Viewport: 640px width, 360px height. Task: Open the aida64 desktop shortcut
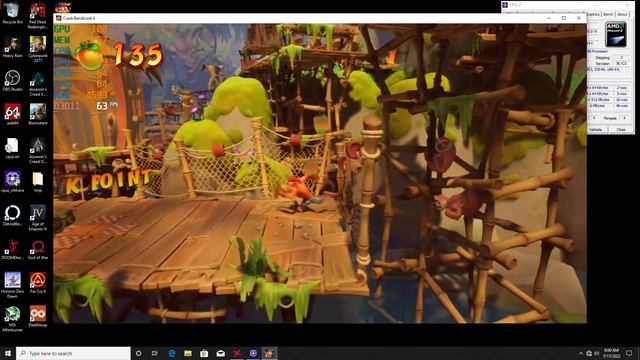coord(12,114)
